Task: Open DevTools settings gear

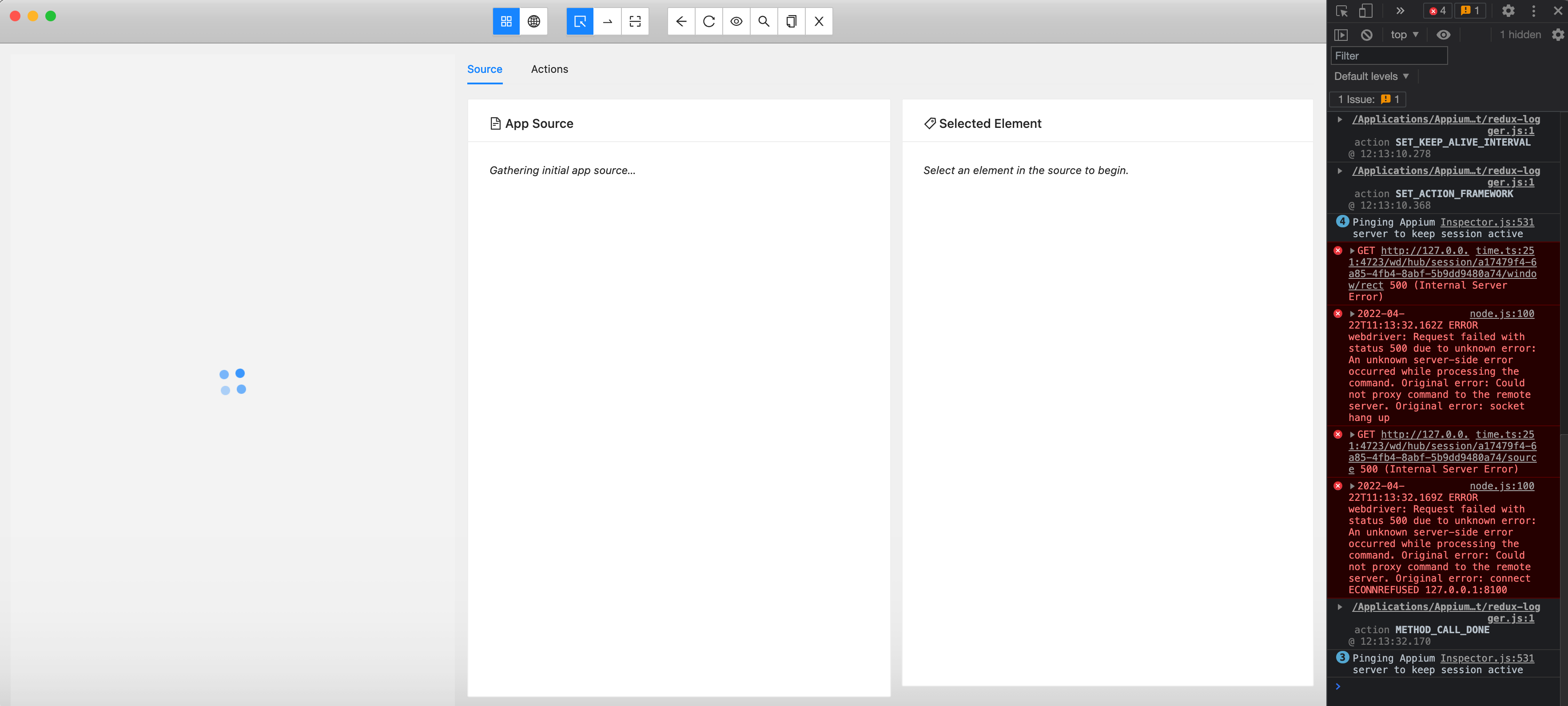Action: click(1508, 11)
